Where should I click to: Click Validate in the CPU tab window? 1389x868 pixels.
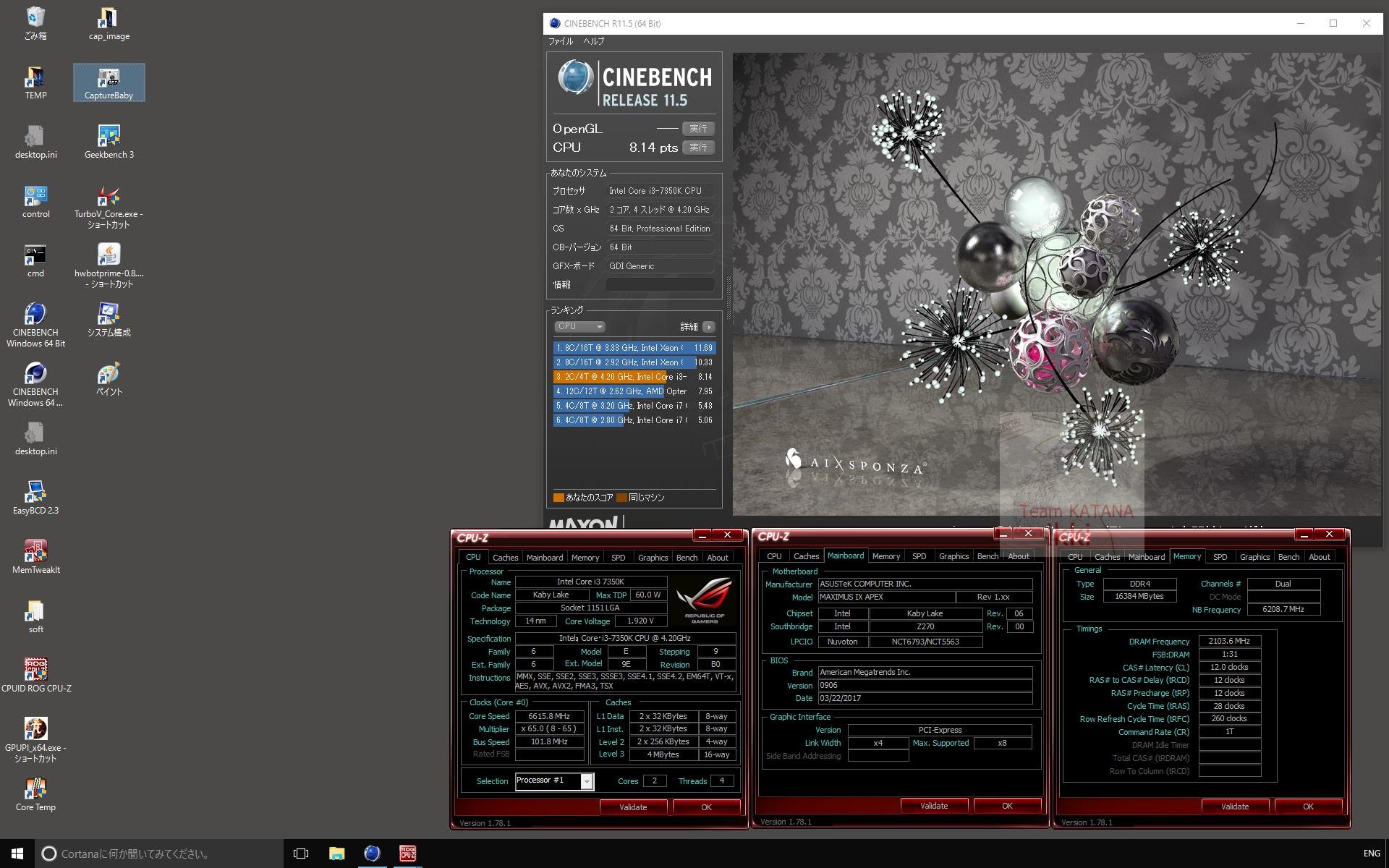(633, 807)
